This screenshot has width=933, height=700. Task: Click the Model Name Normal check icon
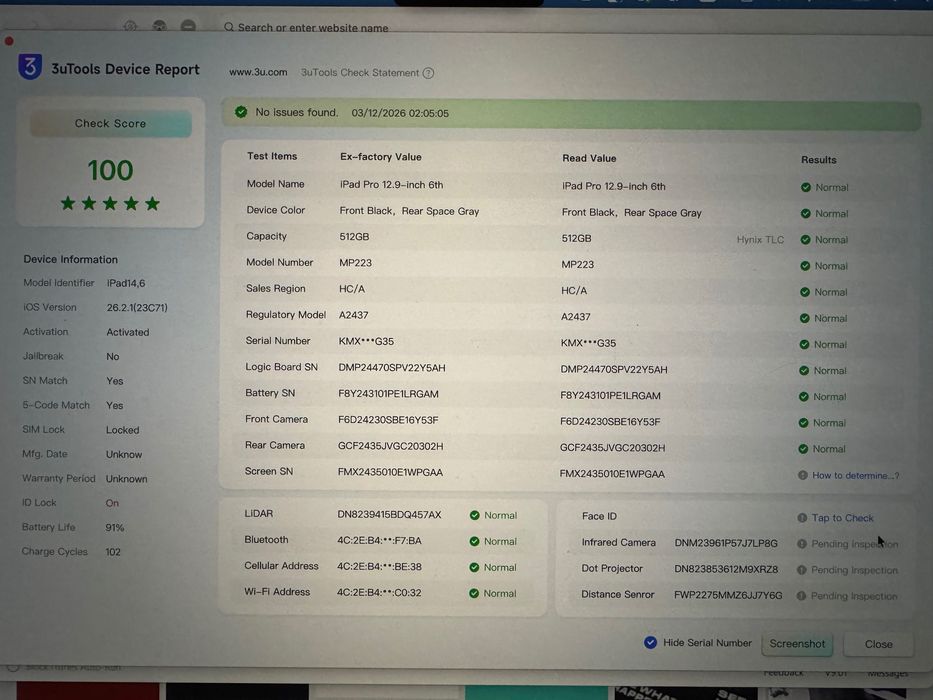click(x=806, y=188)
